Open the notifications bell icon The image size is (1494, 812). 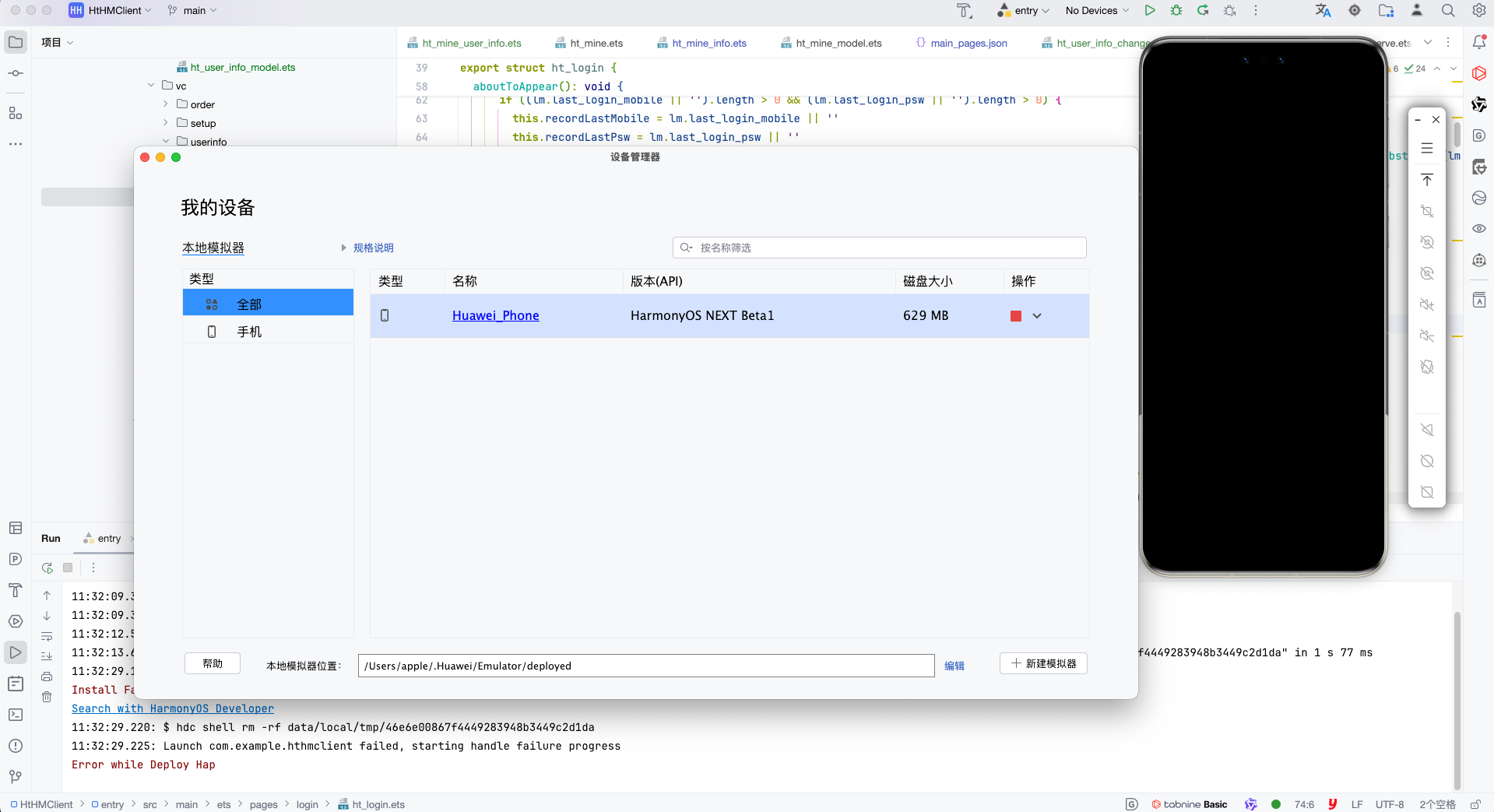[x=1479, y=42]
